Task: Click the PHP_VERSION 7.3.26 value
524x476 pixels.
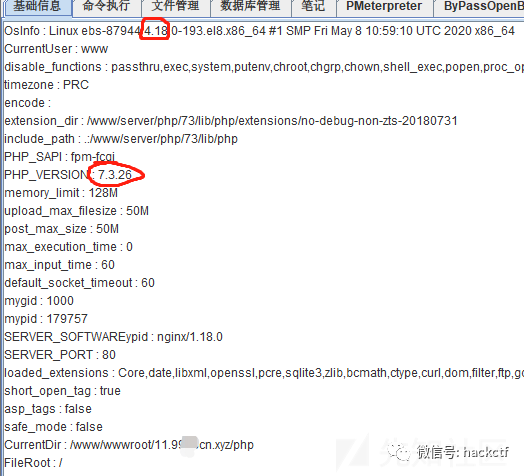Action: pyautogui.click(x=115, y=175)
